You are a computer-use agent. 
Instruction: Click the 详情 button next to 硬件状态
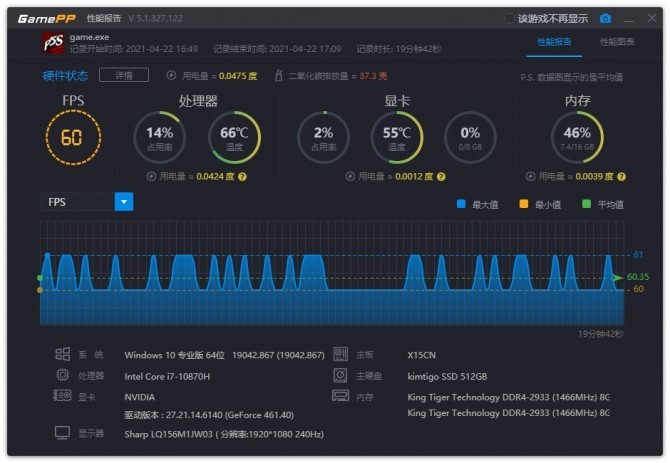pos(124,75)
